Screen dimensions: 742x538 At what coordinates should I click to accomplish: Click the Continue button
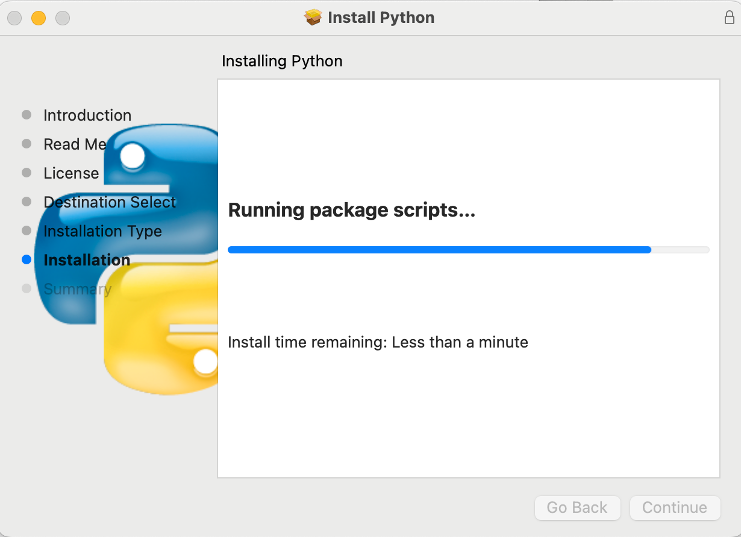(674, 507)
